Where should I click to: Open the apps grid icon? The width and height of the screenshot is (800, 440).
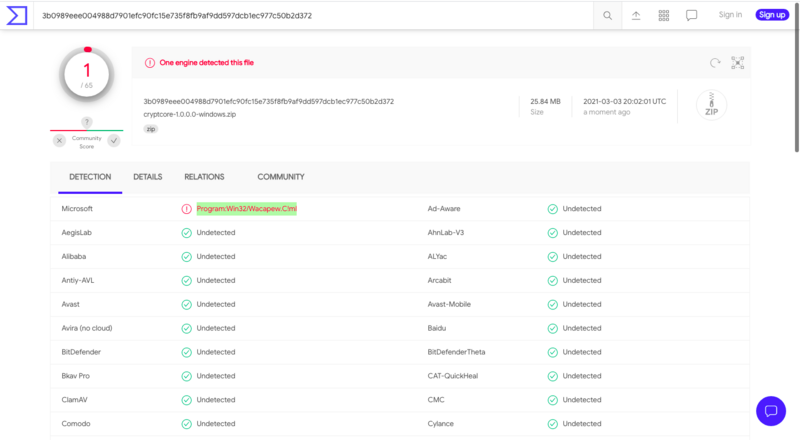coord(664,15)
